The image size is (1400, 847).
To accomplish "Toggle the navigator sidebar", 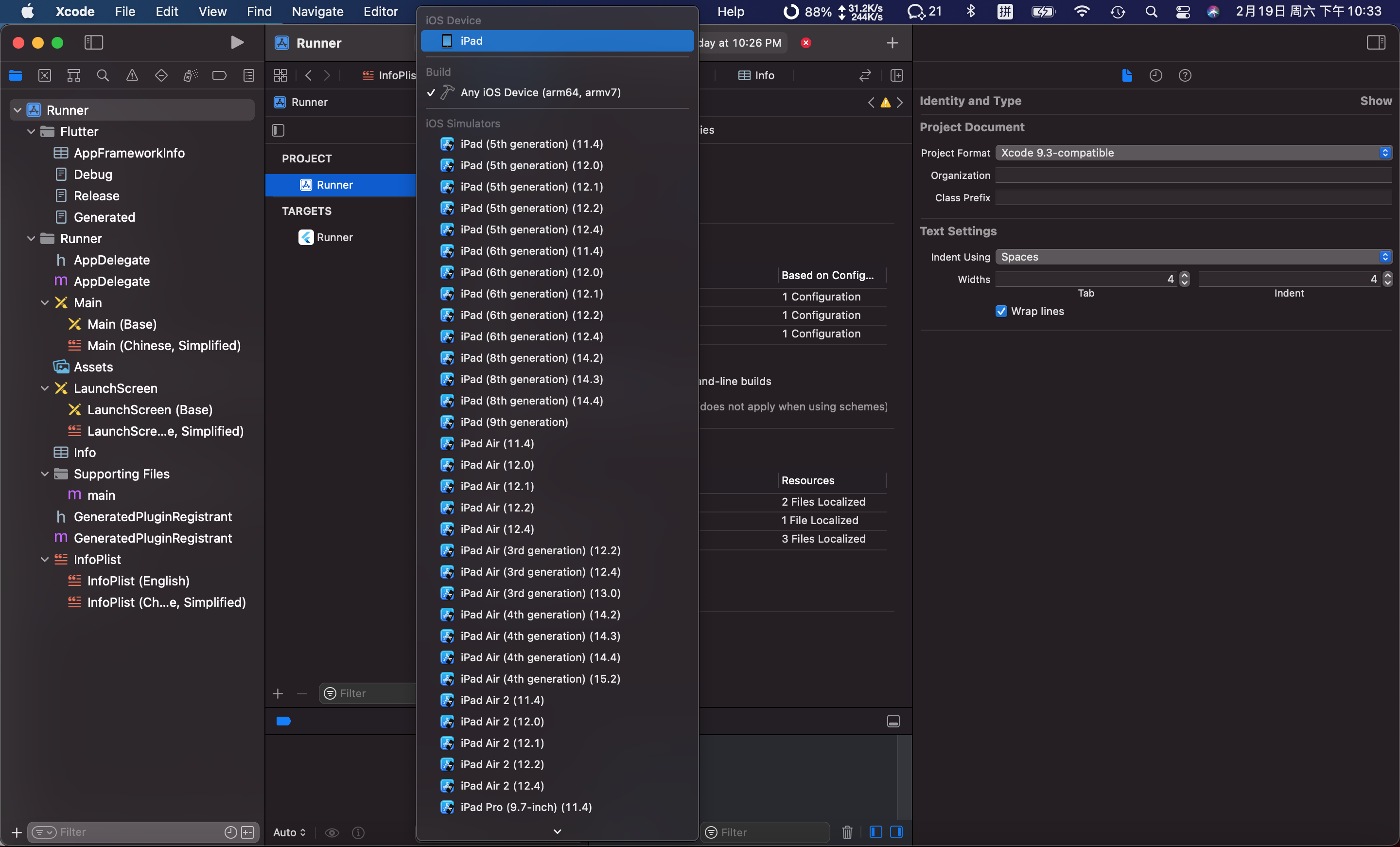I will 94,43.
